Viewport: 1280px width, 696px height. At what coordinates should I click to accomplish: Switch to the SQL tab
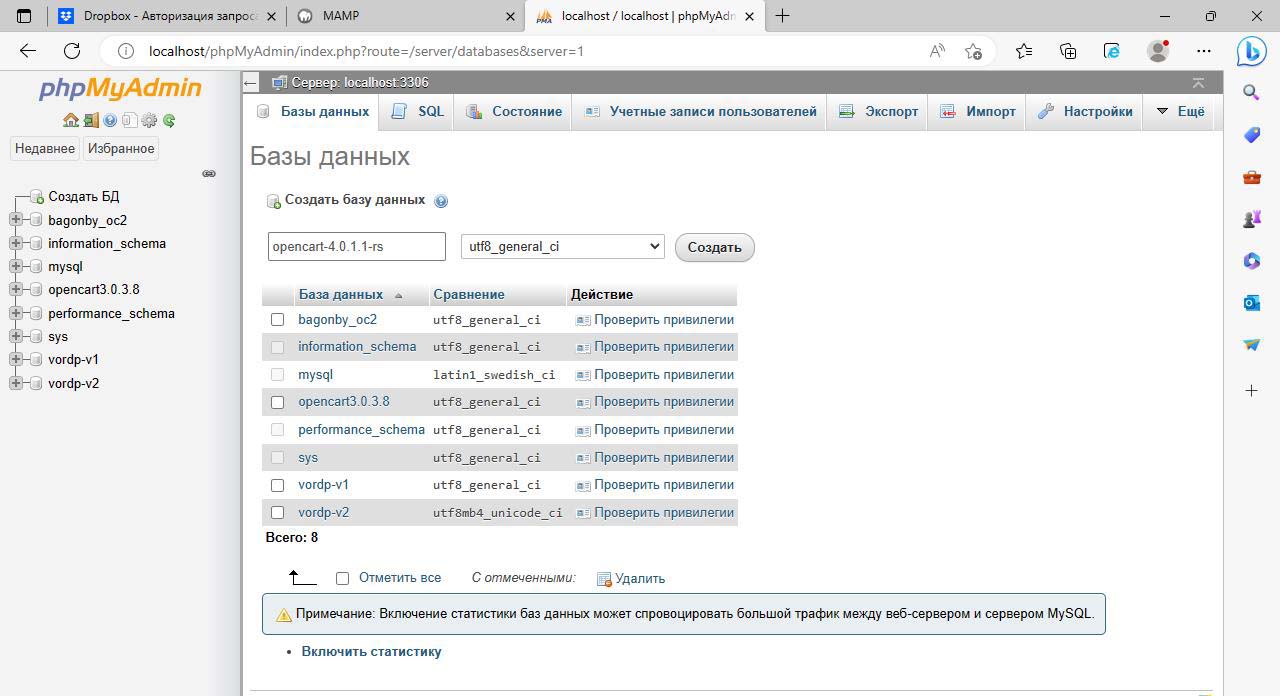(419, 112)
